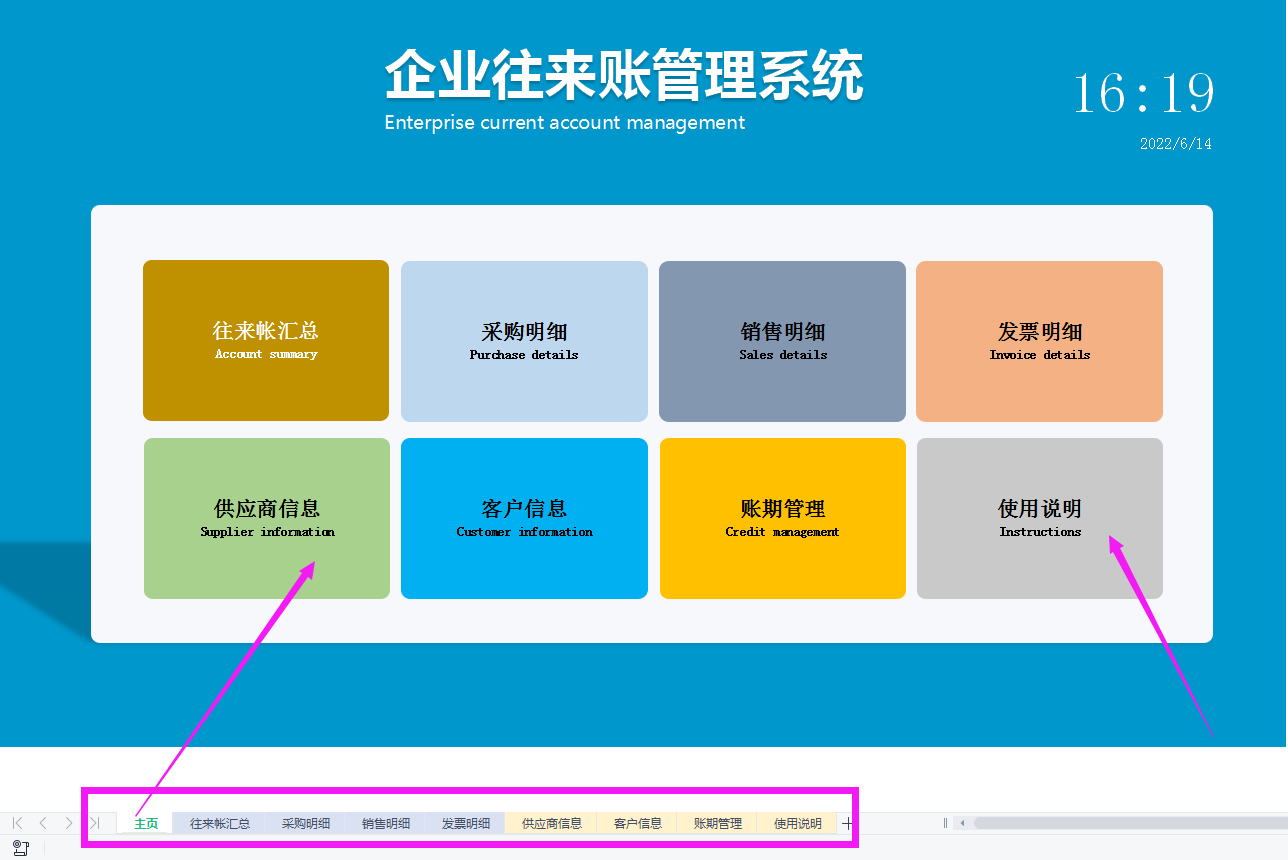Viewport: 1288px width, 860px height.
Task: Switch to the 客户信息 sheet tab
Action: coord(637,823)
